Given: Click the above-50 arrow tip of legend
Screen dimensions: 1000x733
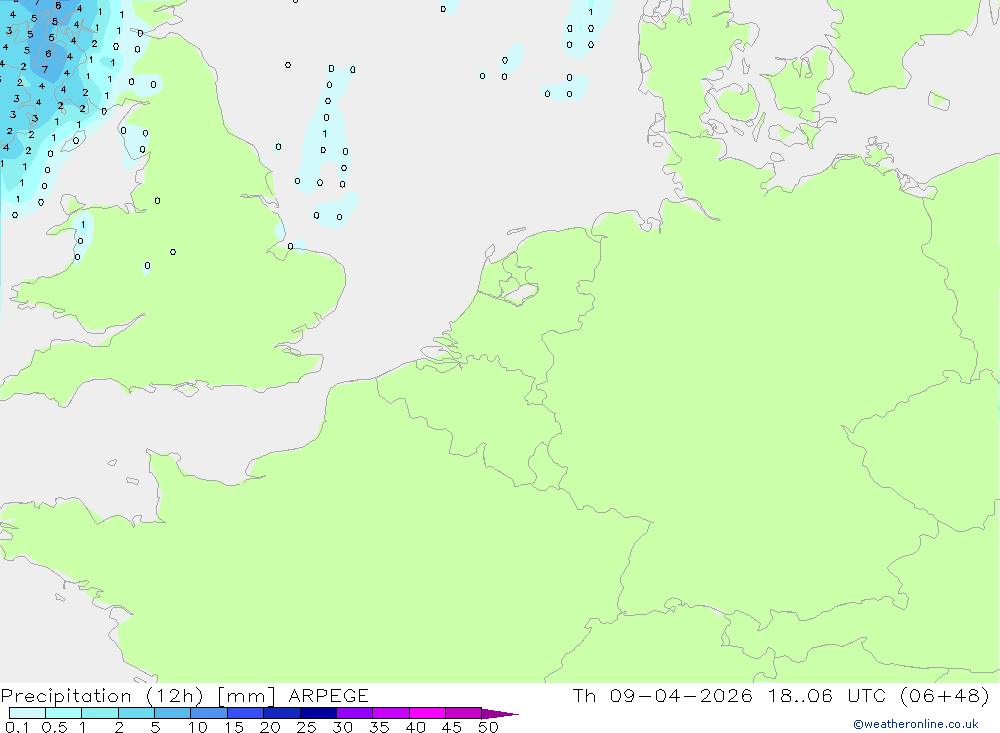Looking at the screenshot, I should coord(500,714).
